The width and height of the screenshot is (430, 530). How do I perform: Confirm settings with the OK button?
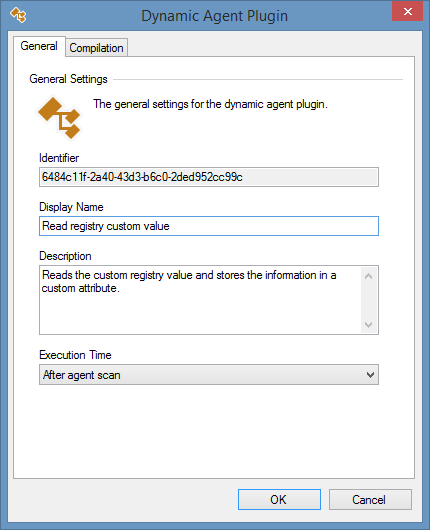[x=279, y=500]
